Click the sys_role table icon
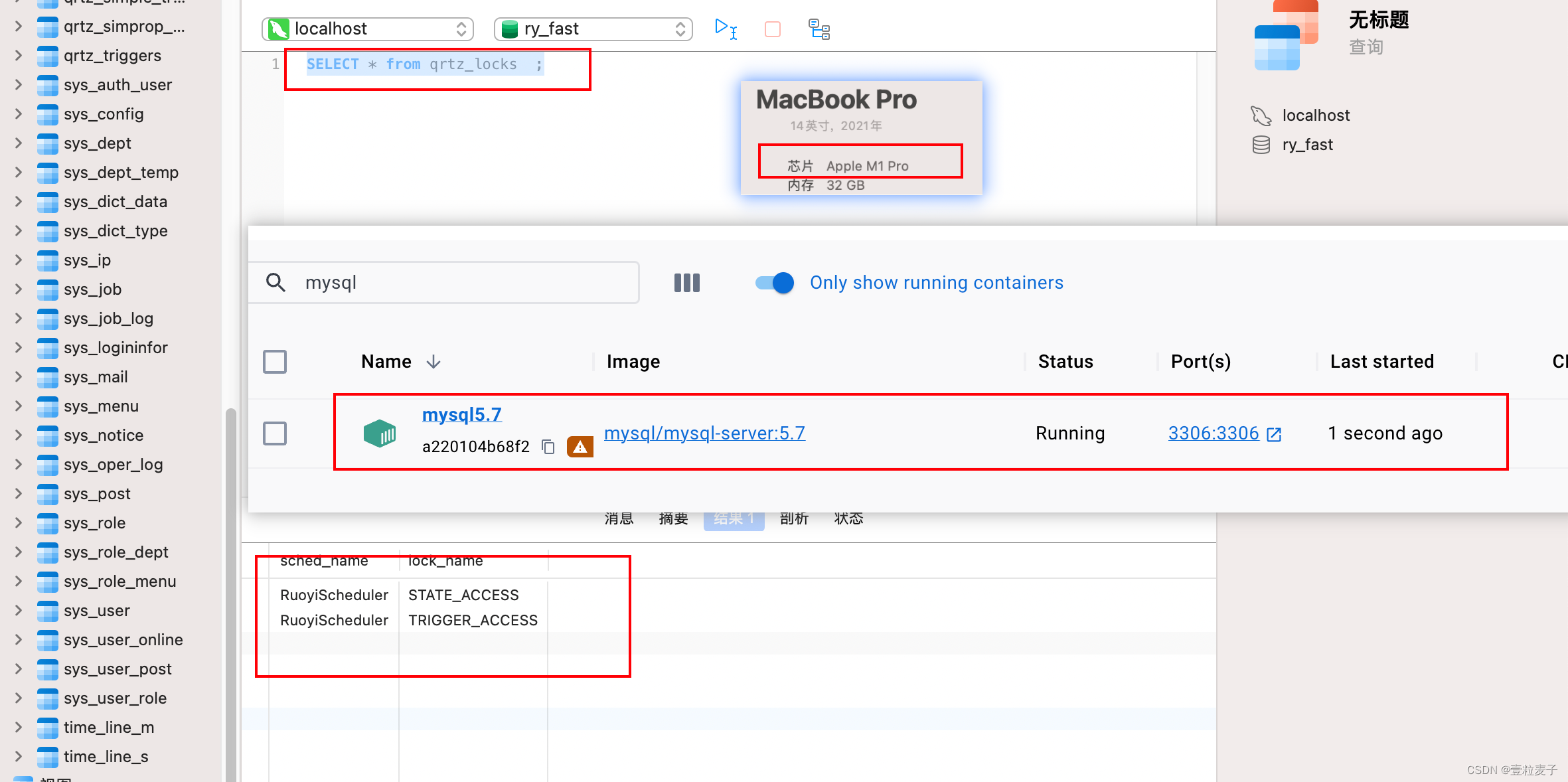 (x=48, y=523)
